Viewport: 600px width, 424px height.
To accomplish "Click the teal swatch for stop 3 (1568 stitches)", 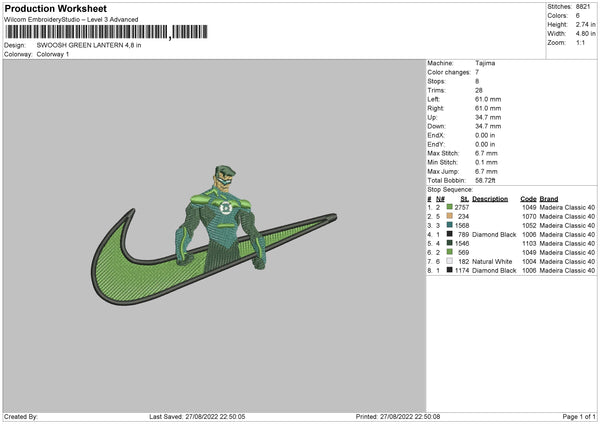I will pyautogui.click(x=450, y=225).
